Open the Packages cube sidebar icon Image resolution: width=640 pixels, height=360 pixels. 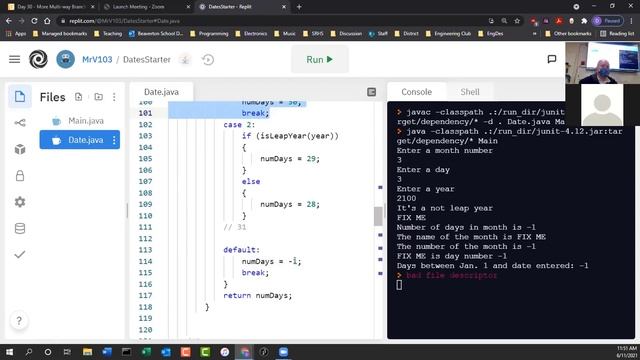coord(20,149)
